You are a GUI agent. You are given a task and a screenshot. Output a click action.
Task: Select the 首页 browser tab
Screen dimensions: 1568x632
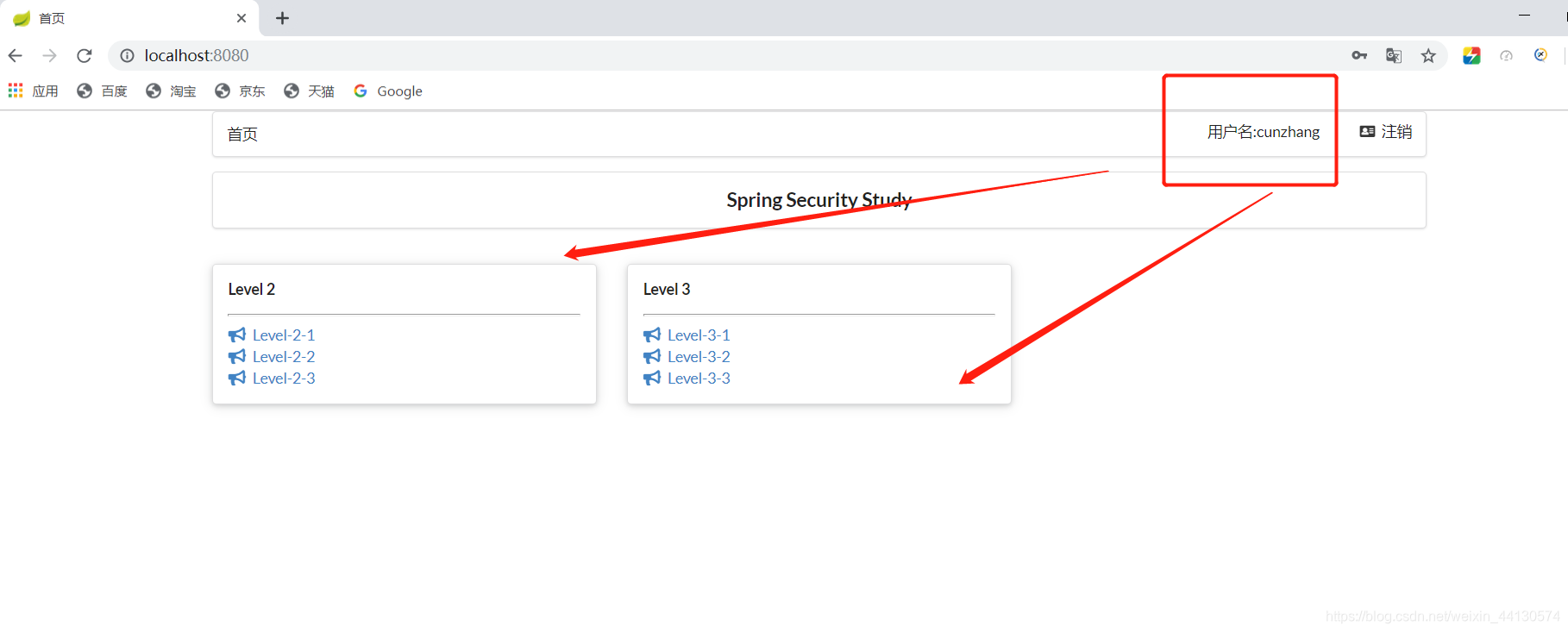[x=129, y=18]
